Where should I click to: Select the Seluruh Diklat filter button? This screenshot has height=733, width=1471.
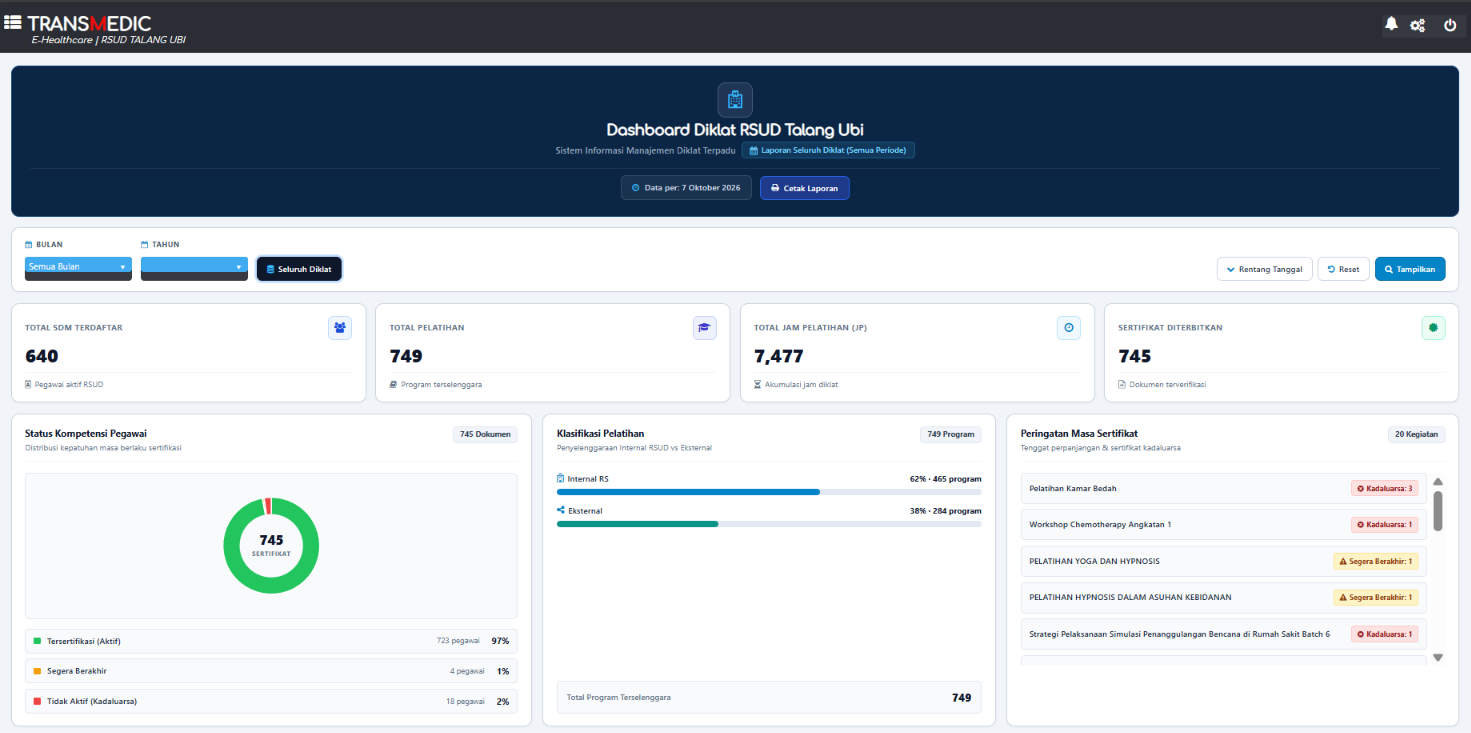pyautogui.click(x=299, y=269)
